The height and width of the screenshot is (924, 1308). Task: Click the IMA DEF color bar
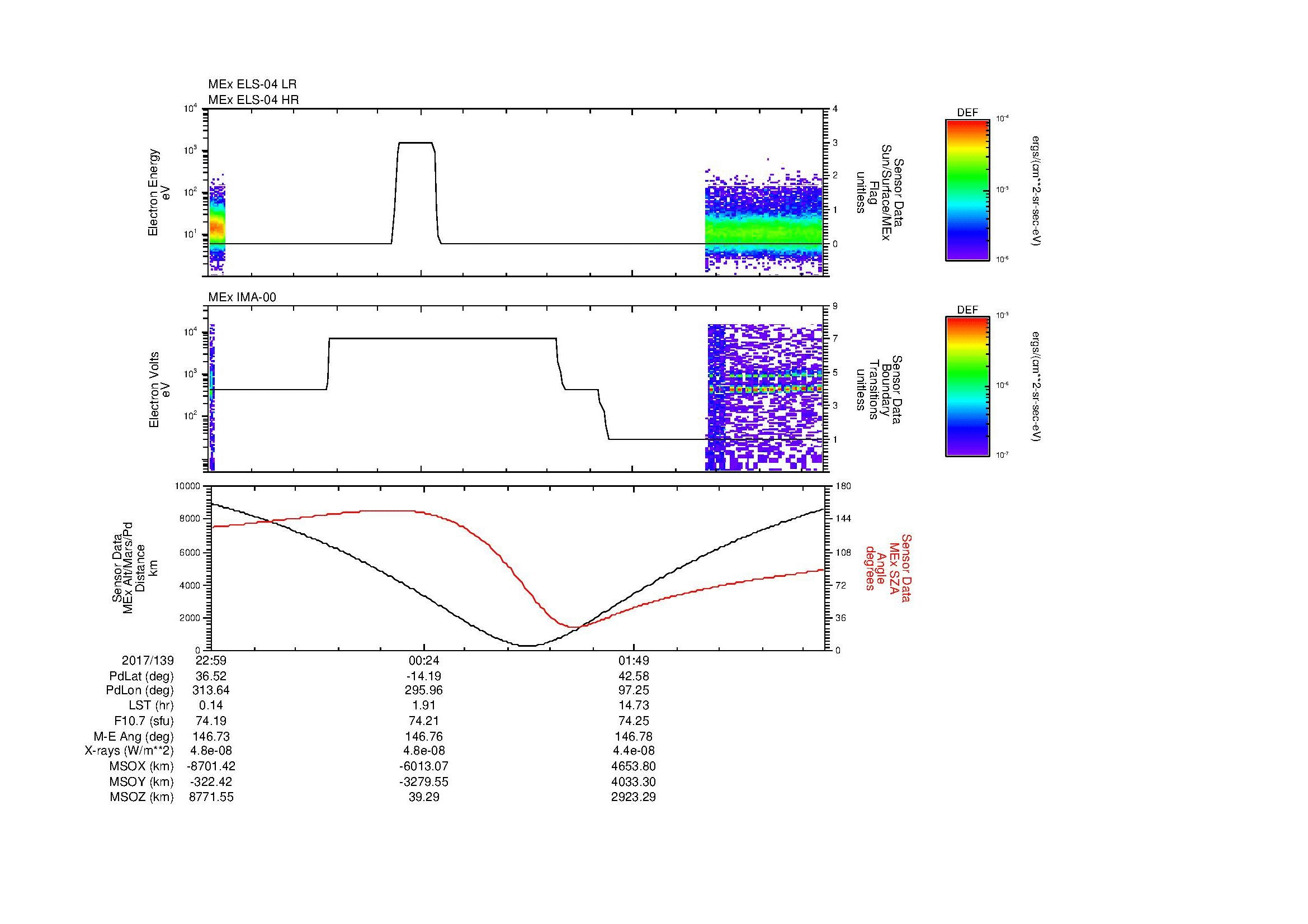(x=967, y=387)
